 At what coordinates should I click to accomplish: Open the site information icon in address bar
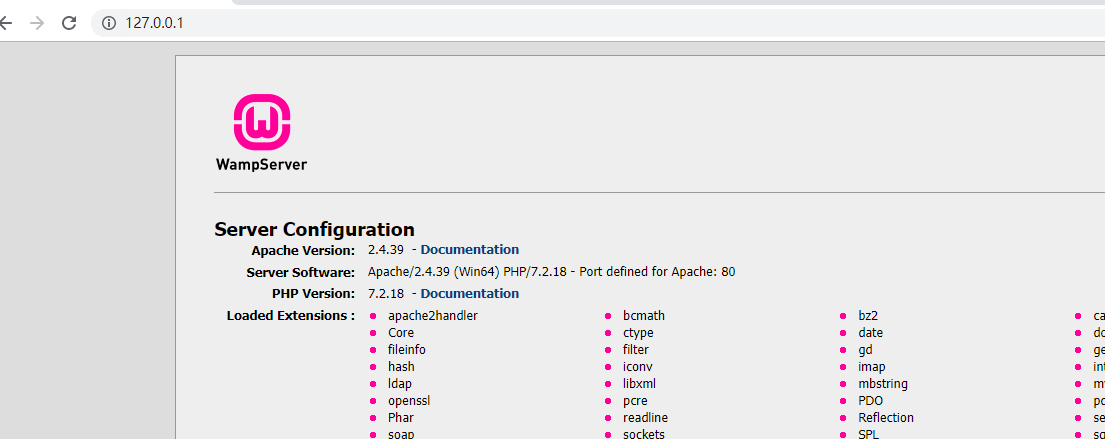point(109,23)
